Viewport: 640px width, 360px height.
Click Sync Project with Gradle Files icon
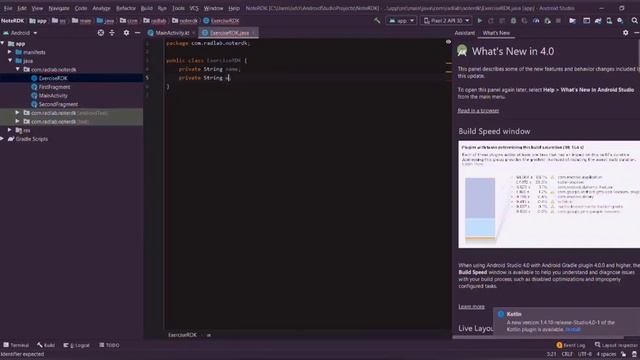pyautogui.click(x=598, y=20)
